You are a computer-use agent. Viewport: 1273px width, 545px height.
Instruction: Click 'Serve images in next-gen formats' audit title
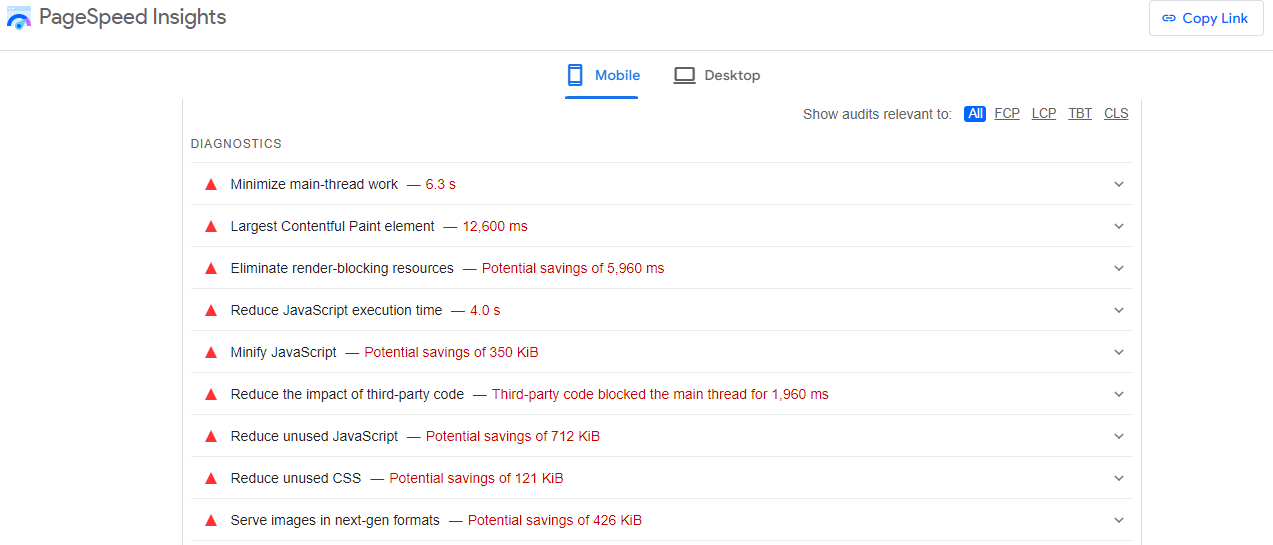[x=335, y=520]
